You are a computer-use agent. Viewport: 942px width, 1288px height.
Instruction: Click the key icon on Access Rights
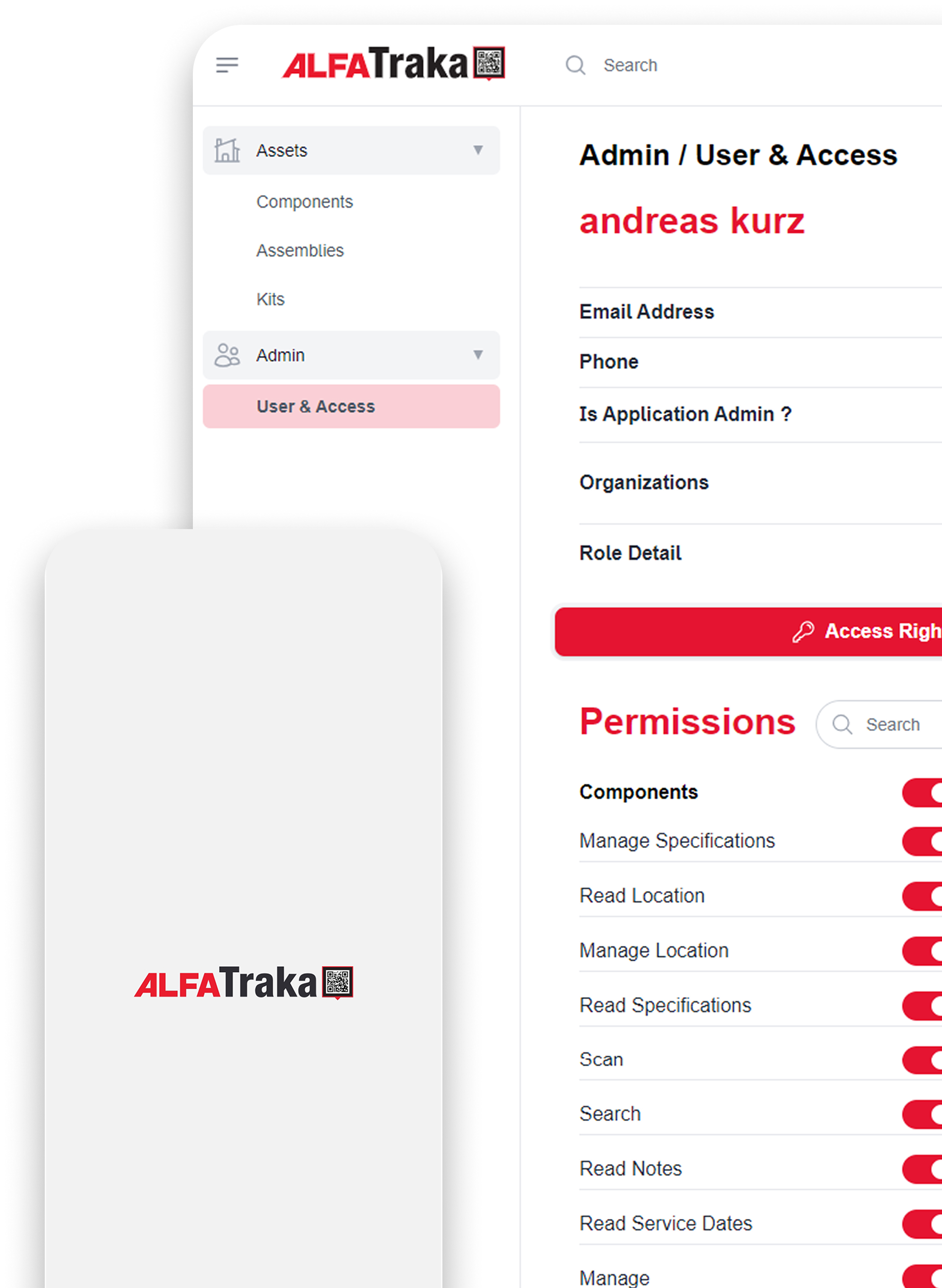[803, 632]
